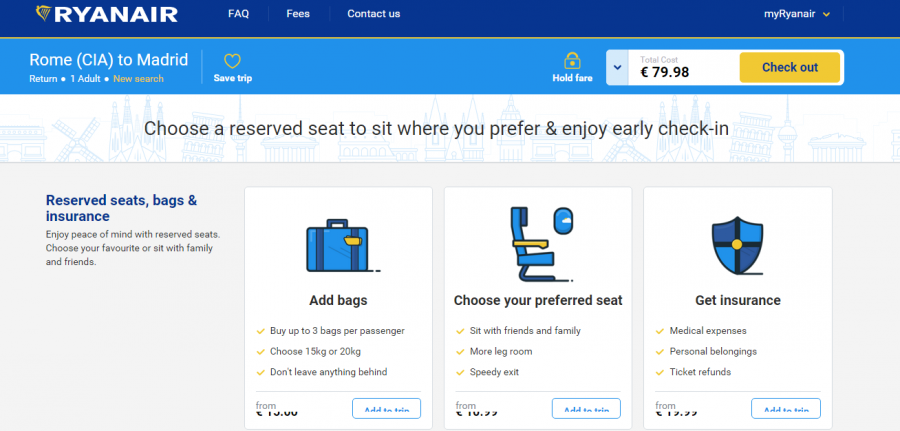Add bags to trip button
The image size is (900, 431).
386,409
